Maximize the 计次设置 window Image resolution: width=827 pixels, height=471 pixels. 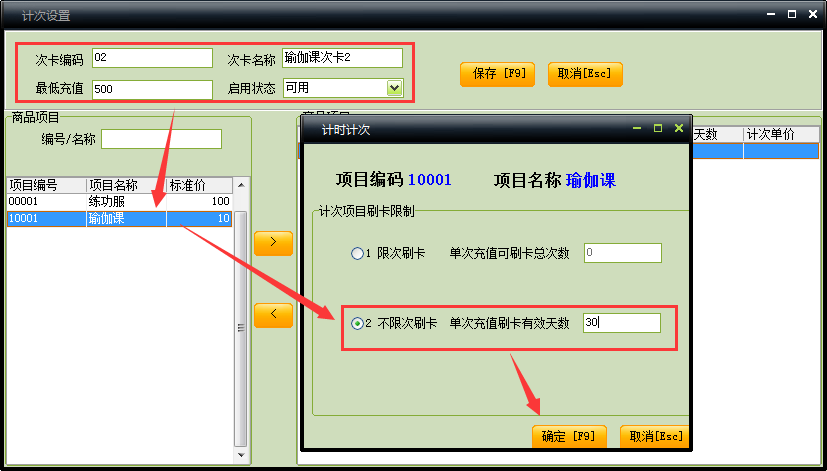(792, 15)
